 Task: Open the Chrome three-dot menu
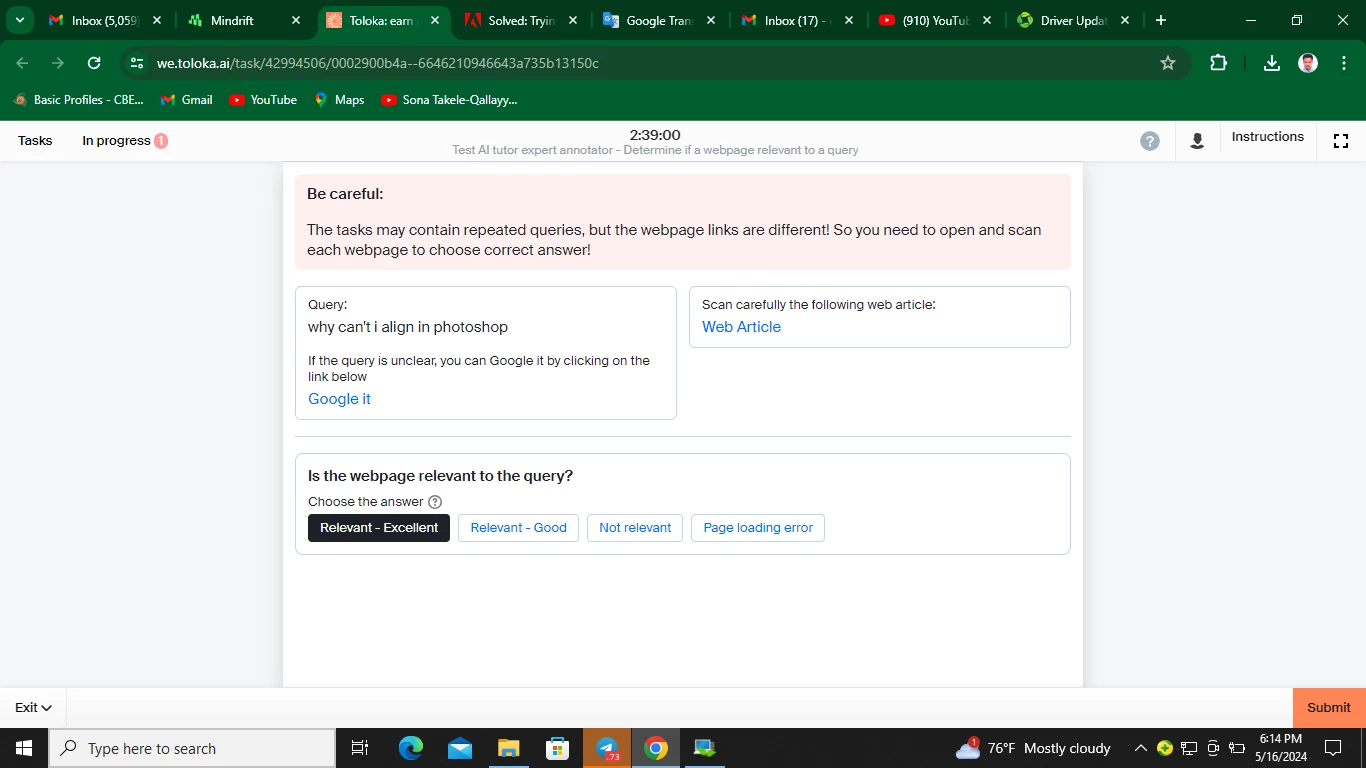(1342, 63)
